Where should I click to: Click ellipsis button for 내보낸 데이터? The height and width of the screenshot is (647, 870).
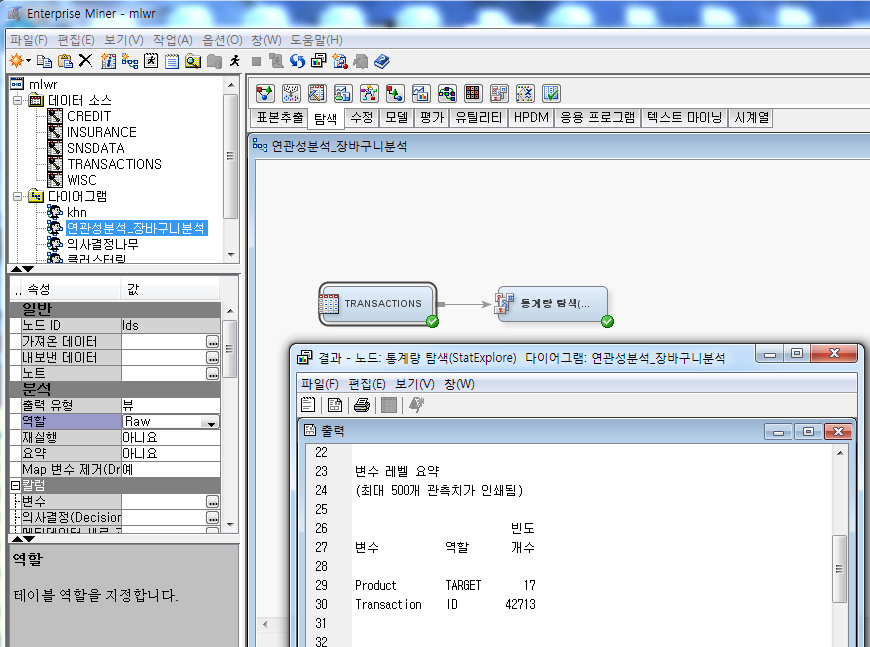pos(213,358)
